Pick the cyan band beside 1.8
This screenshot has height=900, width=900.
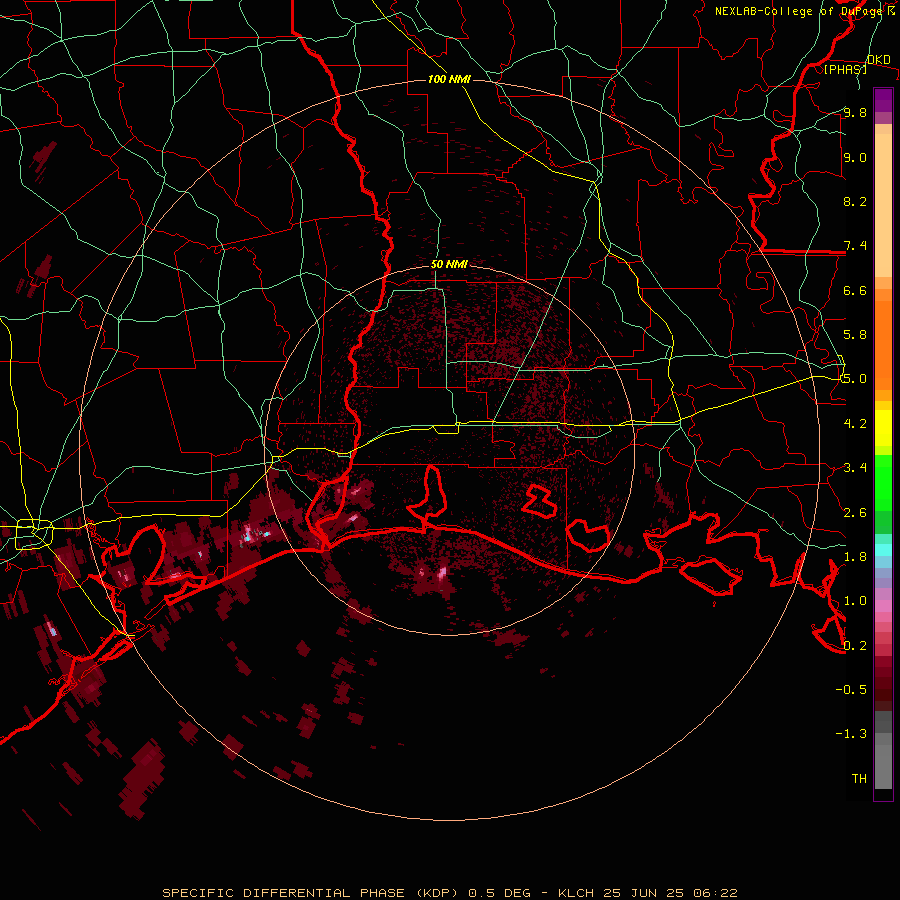pos(883,550)
